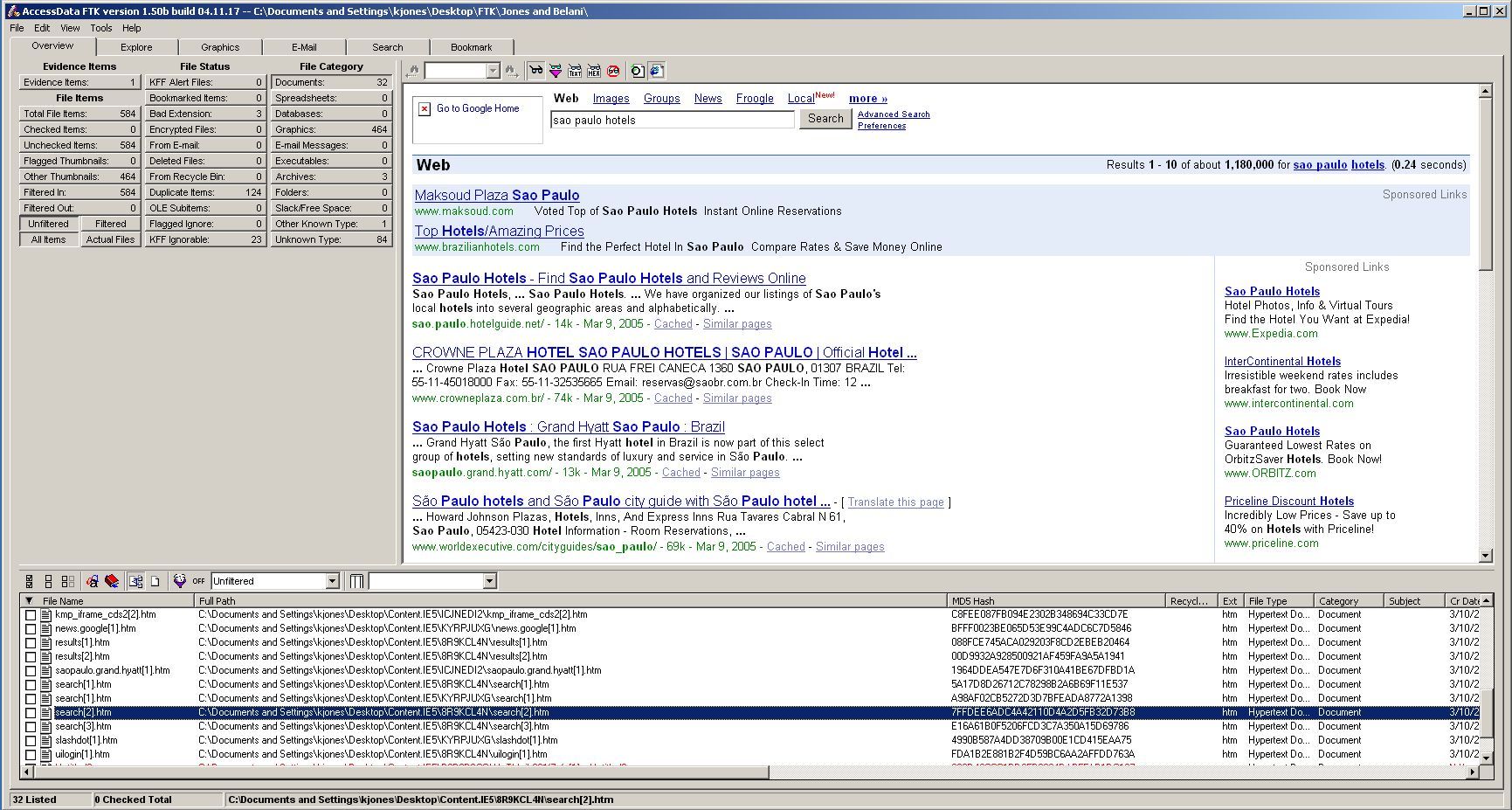Switch to the Explore tab
The height and width of the screenshot is (810, 1512).
136,47
